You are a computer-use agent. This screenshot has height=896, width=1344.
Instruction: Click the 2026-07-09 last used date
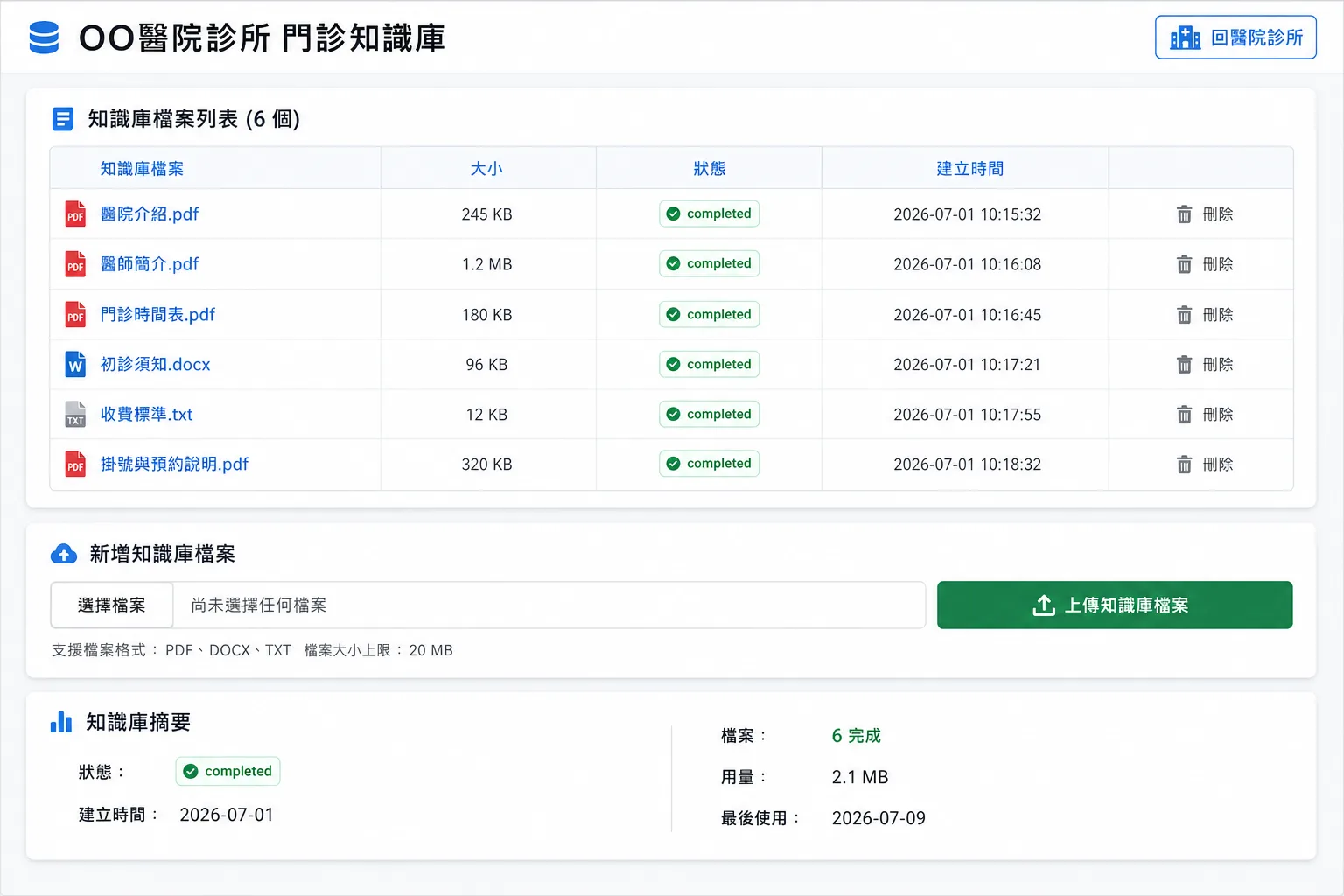tap(878, 818)
